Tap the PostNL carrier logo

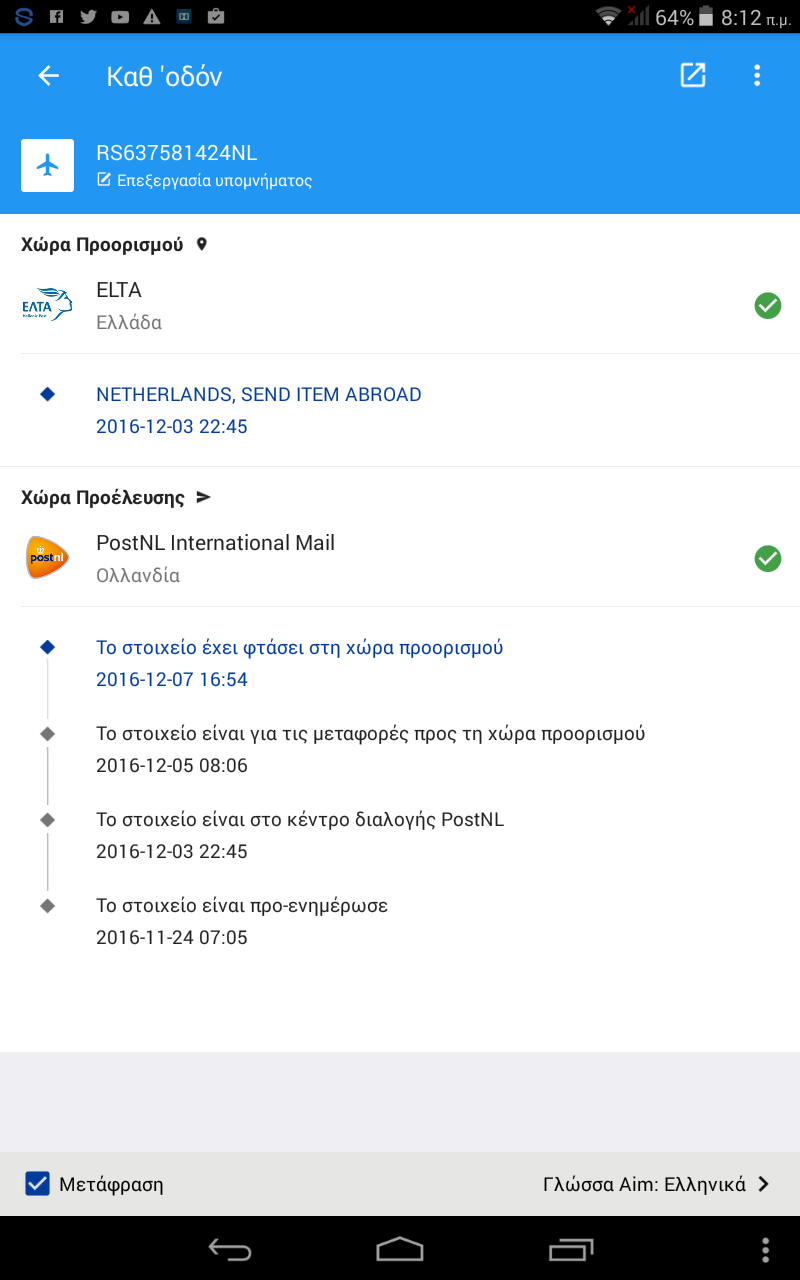(x=48, y=558)
